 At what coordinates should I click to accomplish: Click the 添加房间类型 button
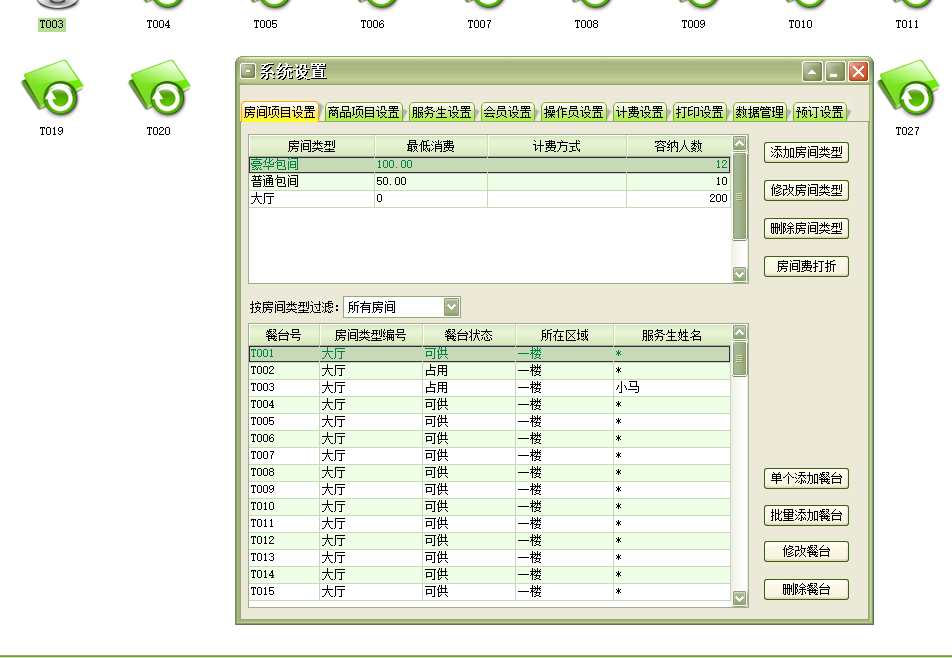point(806,152)
